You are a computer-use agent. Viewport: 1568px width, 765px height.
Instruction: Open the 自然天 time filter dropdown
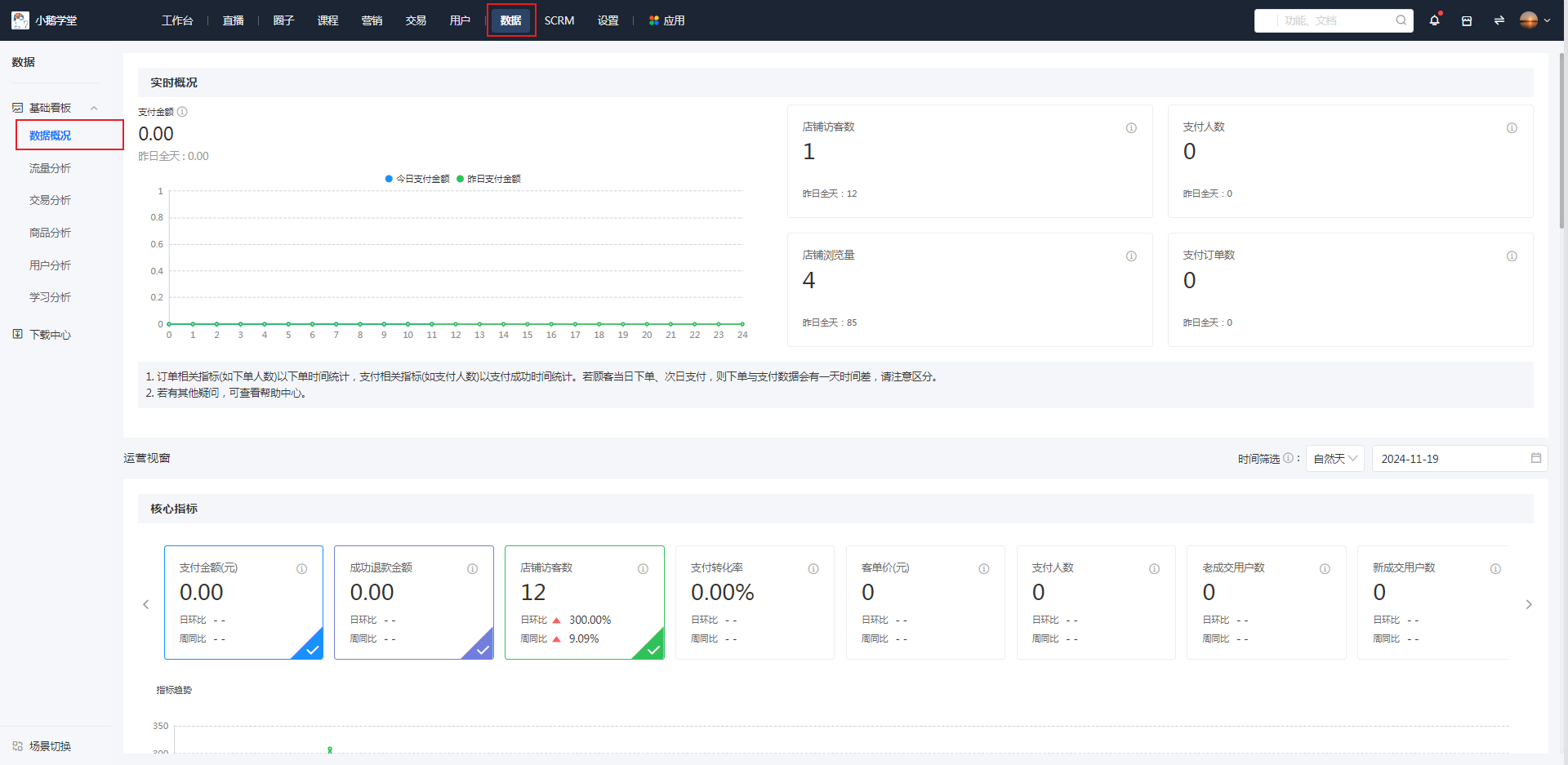pyautogui.click(x=1334, y=459)
